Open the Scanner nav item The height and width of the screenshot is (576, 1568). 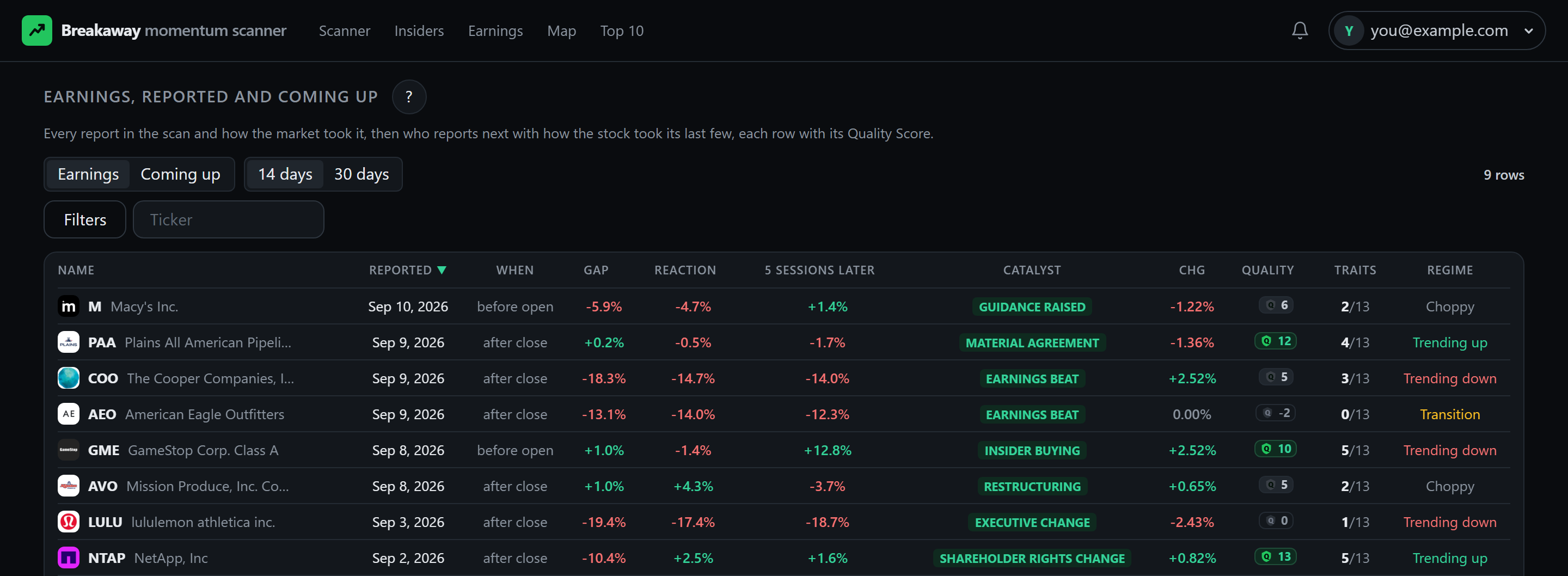coord(345,31)
